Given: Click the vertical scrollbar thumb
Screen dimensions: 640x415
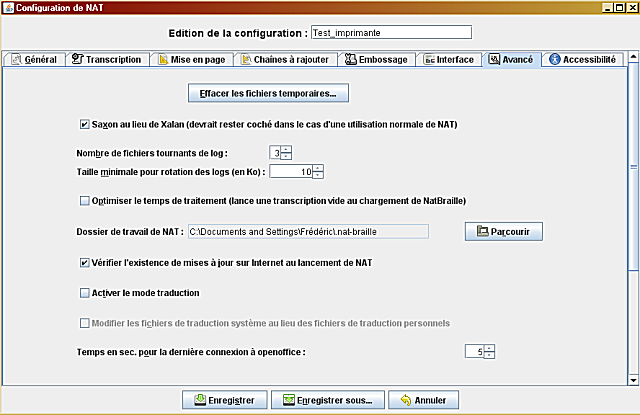Looking at the screenshot, I should [633, 166].
